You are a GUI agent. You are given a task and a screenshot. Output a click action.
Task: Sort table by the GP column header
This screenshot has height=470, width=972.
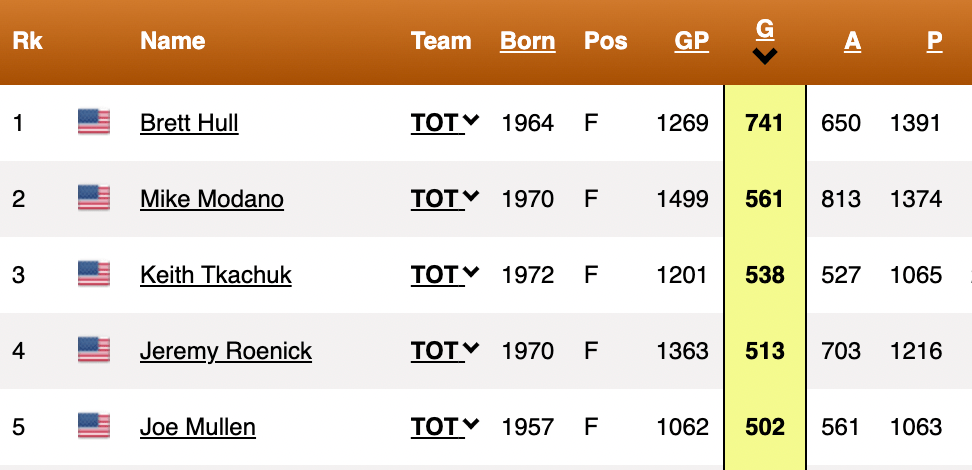coord(692,41)
